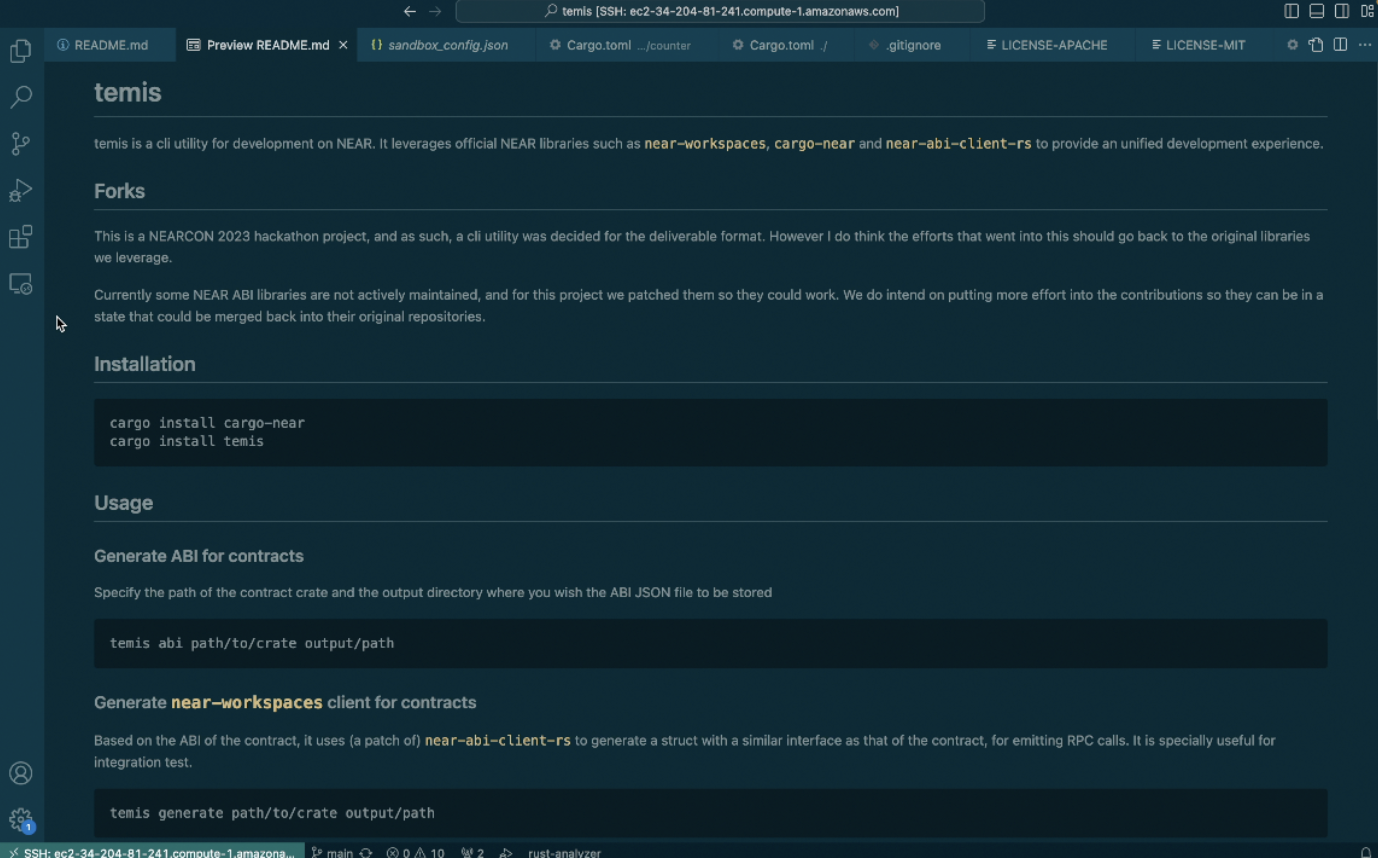Show forwarded ports status item
1378x858 pixels.
(473, 852)
